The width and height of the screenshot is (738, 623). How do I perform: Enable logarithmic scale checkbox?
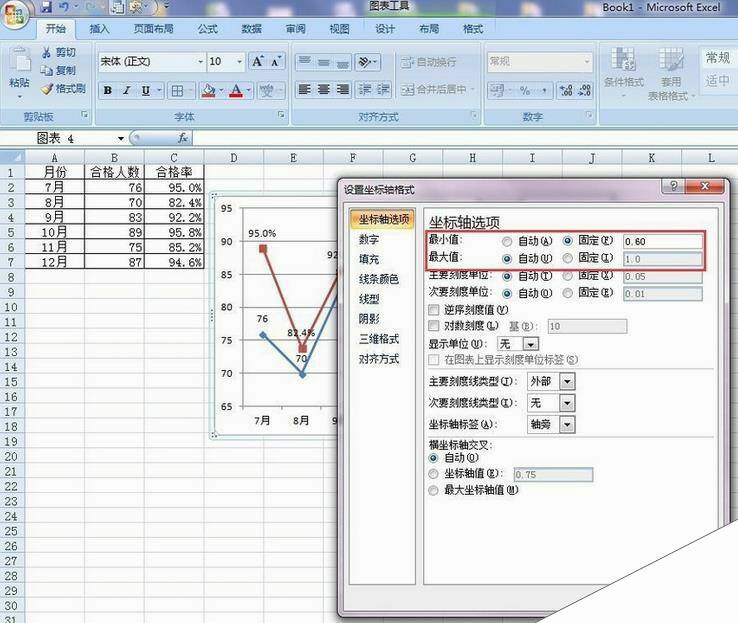point(433,326)
